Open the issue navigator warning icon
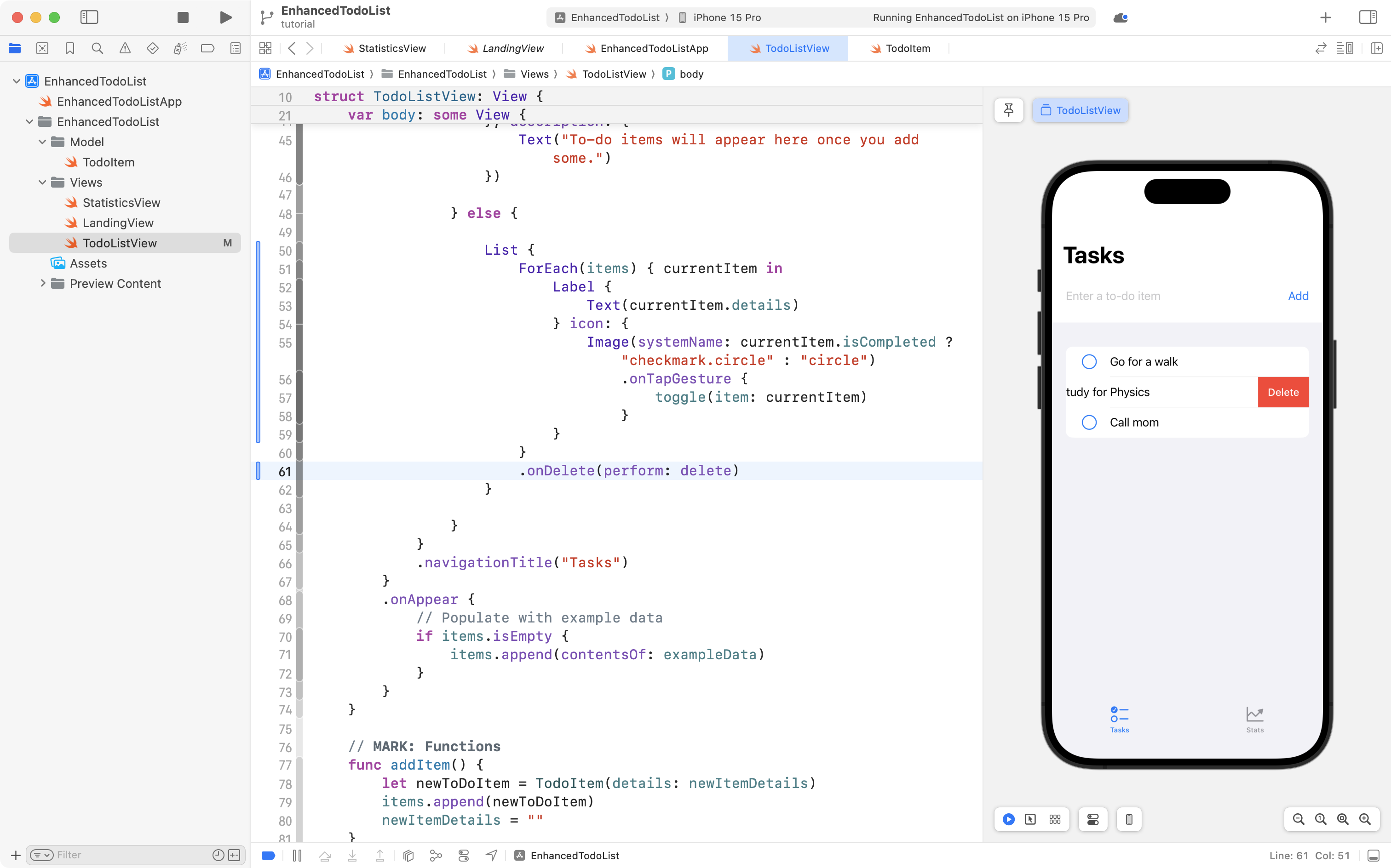 125,48
